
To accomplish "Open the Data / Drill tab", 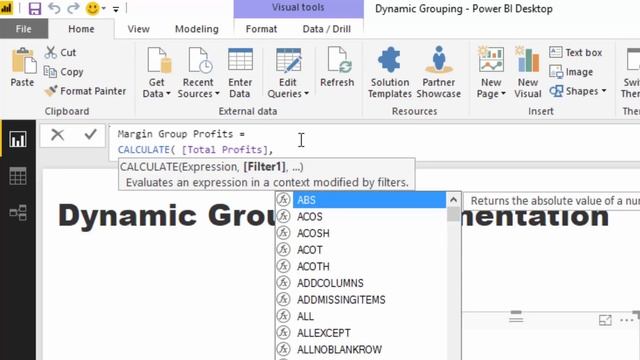I will (x=327, y=29).
